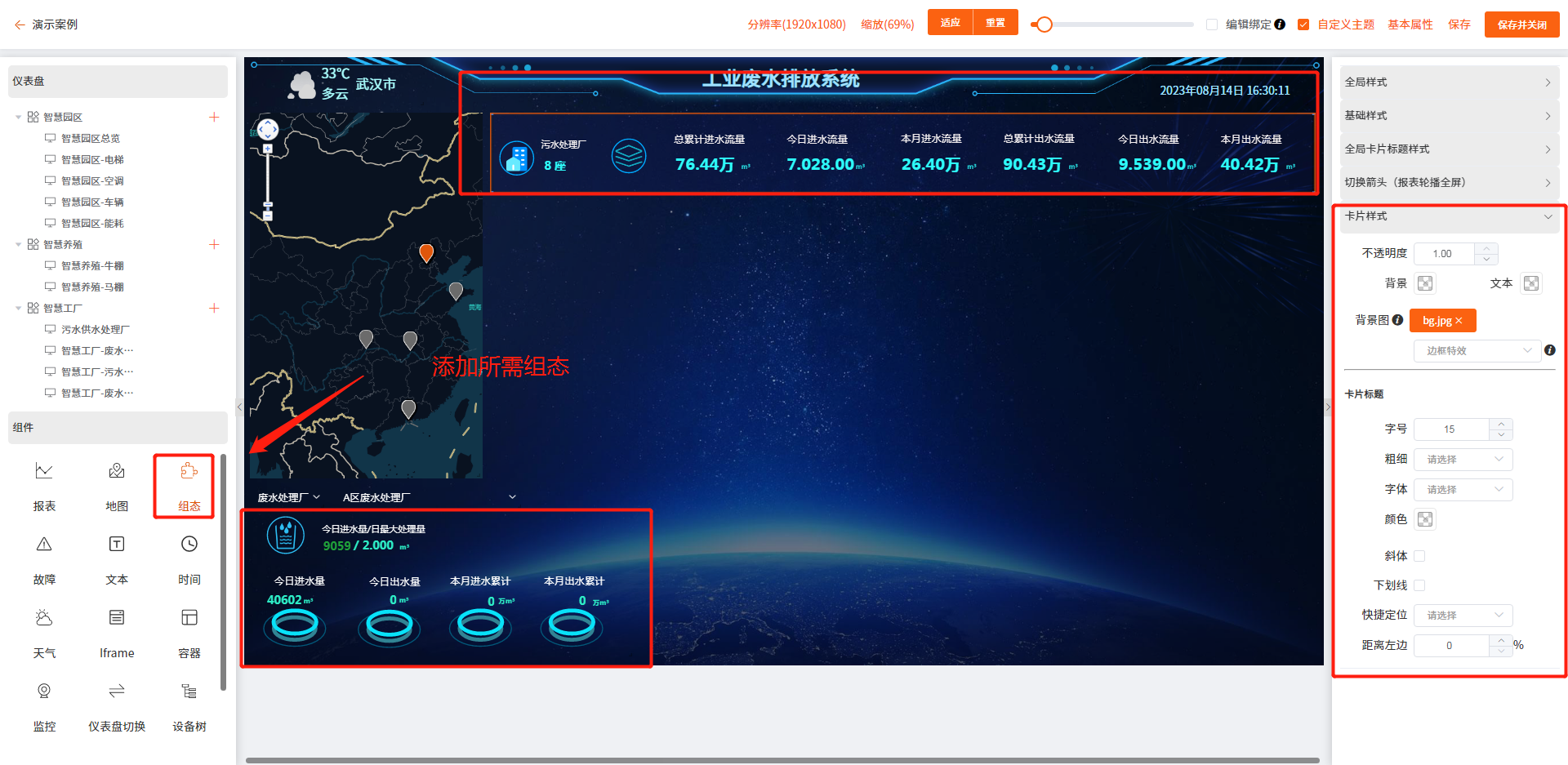Collapse the left panel handle
The height and width of the screenshot is (765, 1568).
click(239, 407)
